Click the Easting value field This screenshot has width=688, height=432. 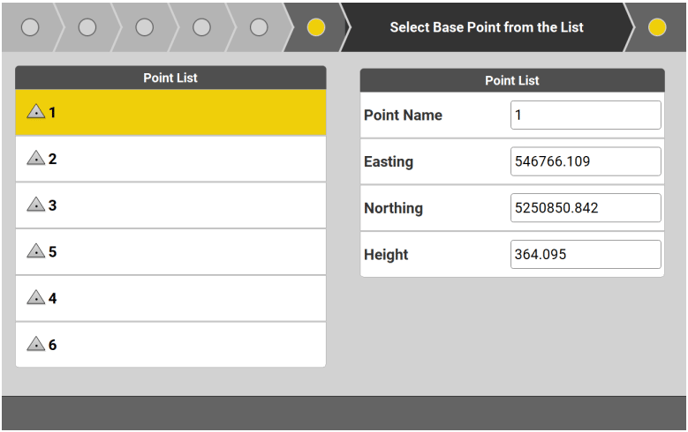[585, 161]
